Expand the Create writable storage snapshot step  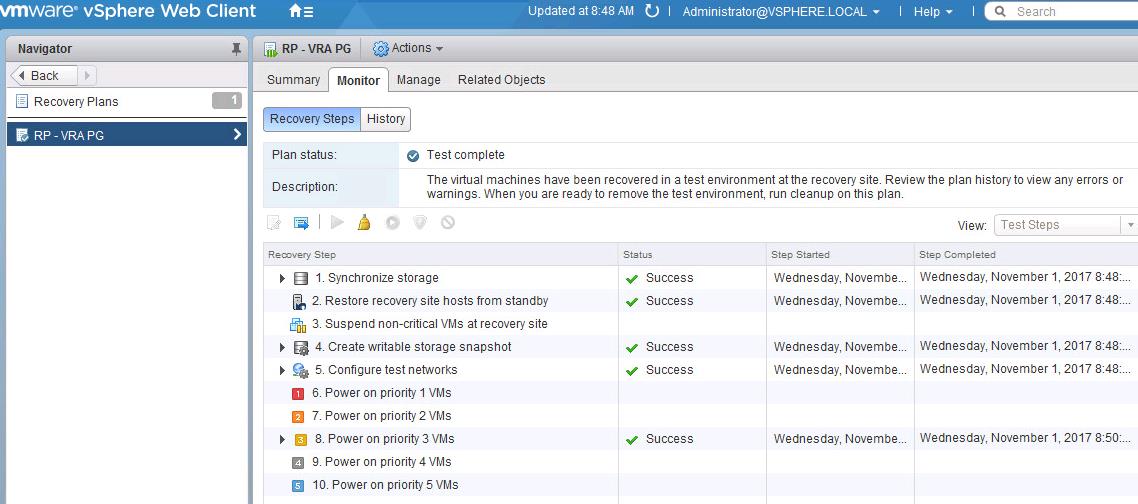[282, 347]
